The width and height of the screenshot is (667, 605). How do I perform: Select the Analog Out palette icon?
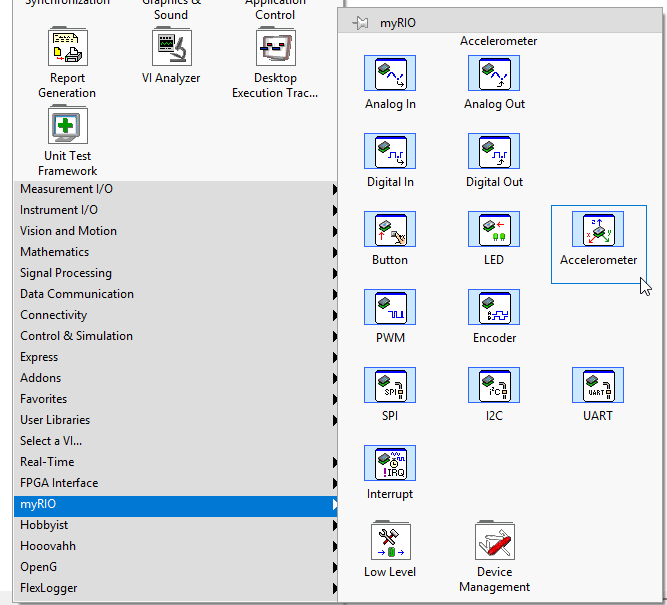(494, 73)
